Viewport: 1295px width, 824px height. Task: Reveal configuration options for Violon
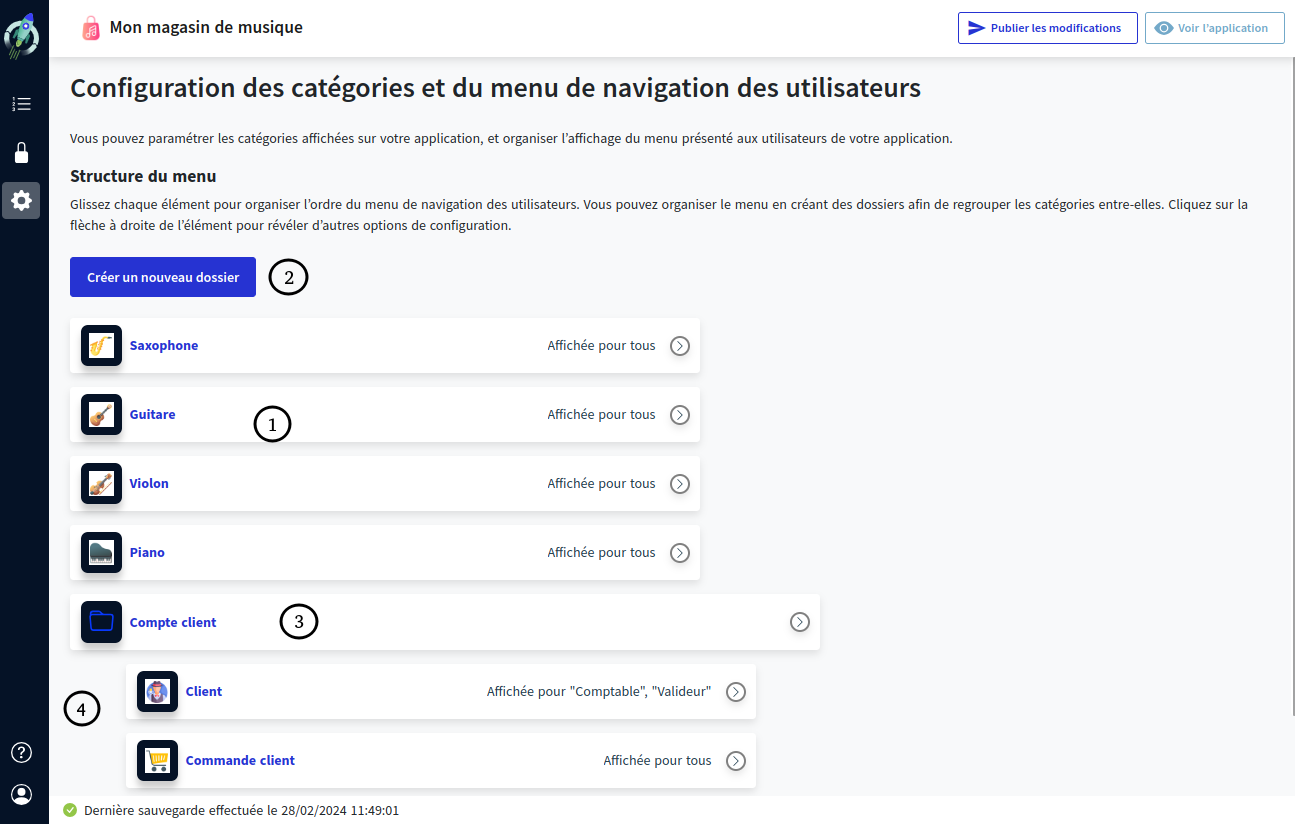point(679,483)
